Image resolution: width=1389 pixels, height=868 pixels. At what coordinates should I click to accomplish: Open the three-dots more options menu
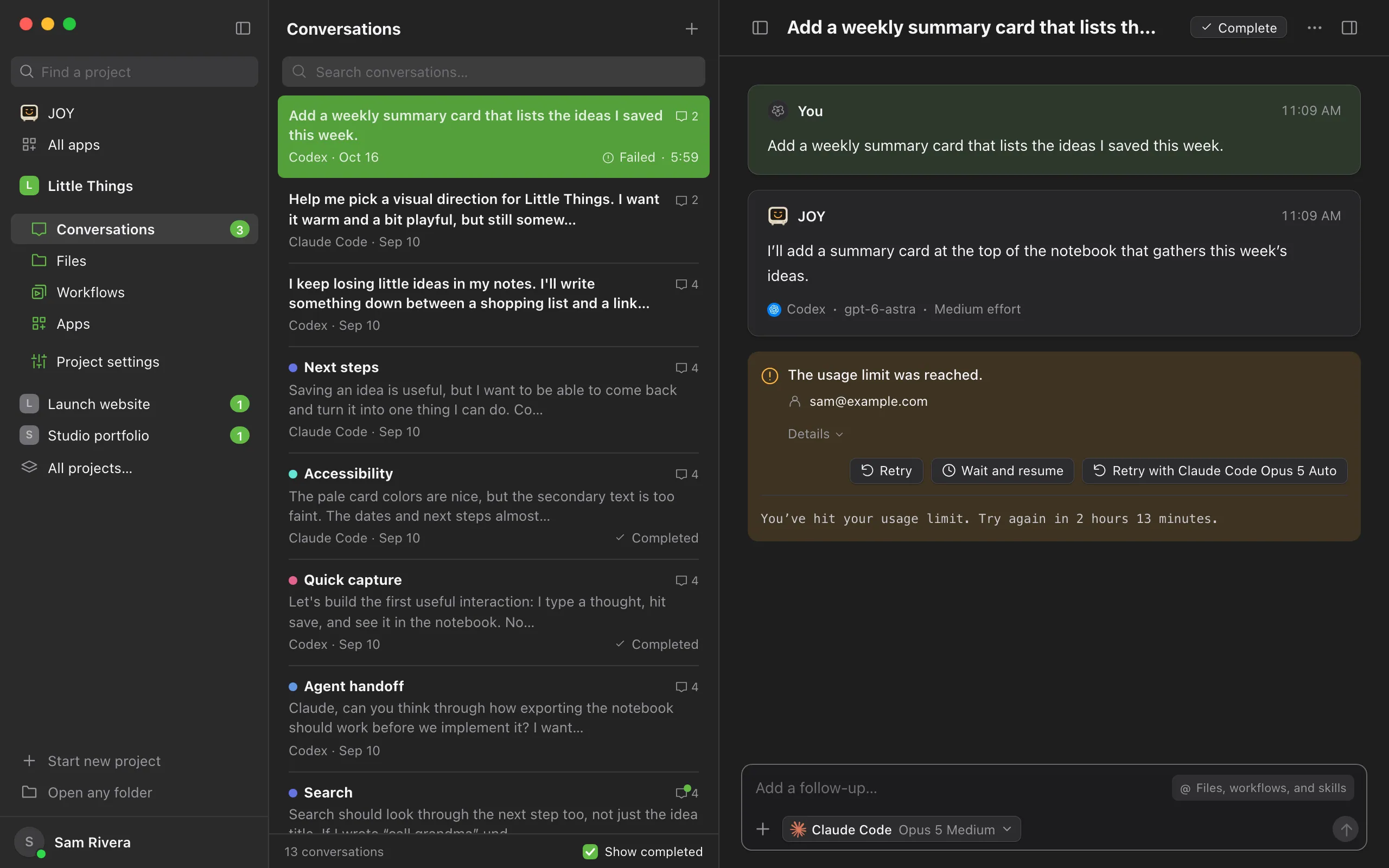click(1314, 28)
